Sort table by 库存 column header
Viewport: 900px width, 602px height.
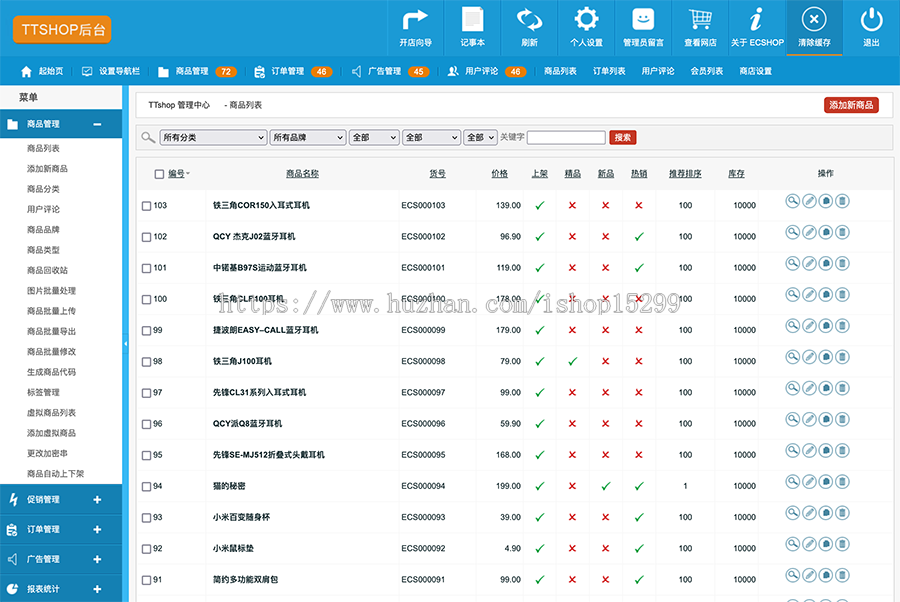click(x=736, y=173)
